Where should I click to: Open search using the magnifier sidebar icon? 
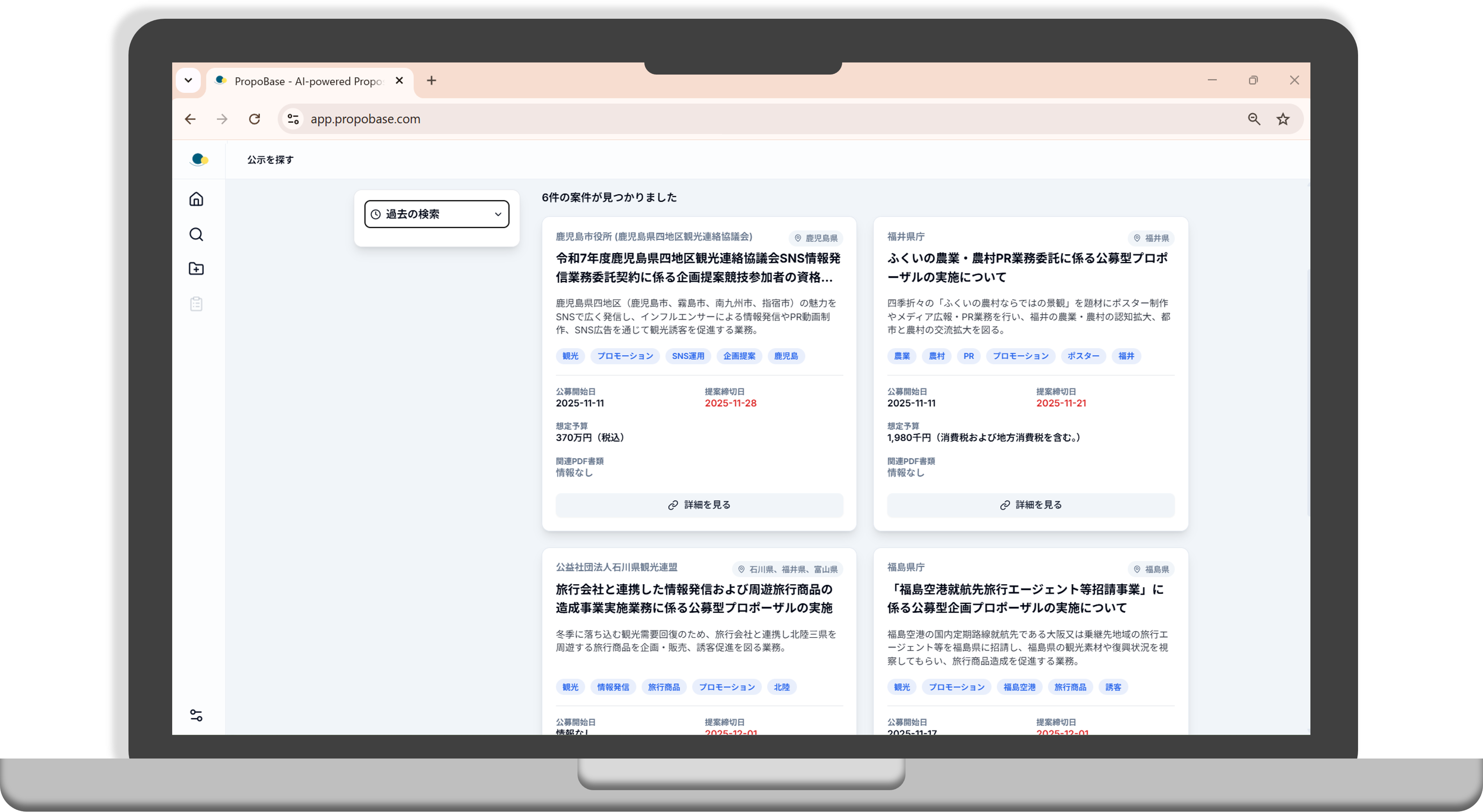point(196,234)
